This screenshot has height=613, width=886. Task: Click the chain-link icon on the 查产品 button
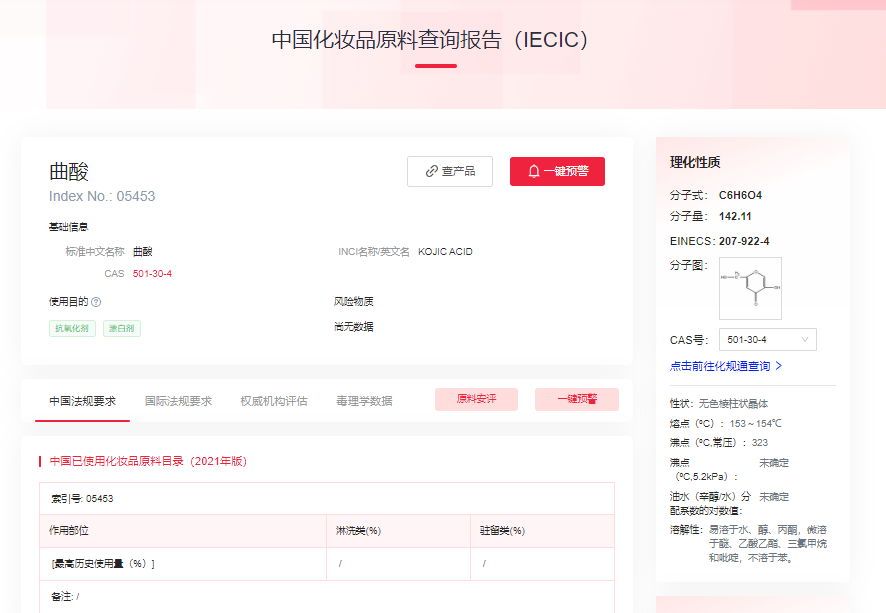(x=430, y=171)
